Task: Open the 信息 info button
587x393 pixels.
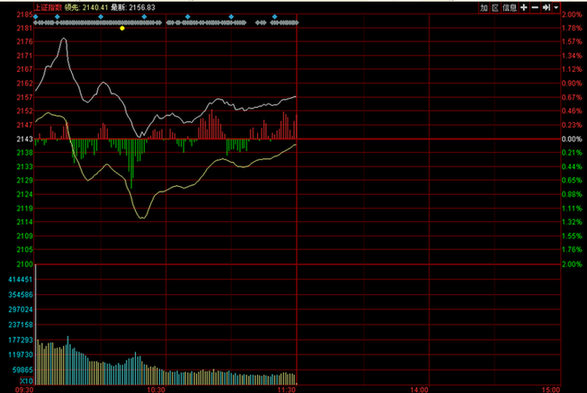Action: [510, 7]
